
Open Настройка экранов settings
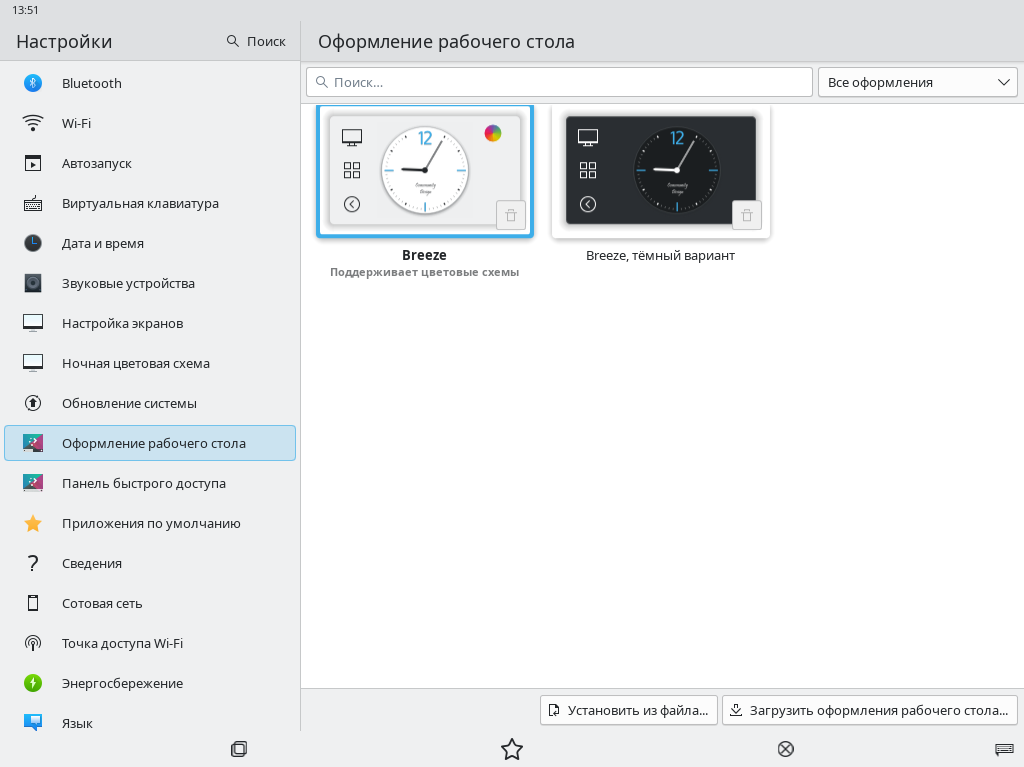click(150, 323)
